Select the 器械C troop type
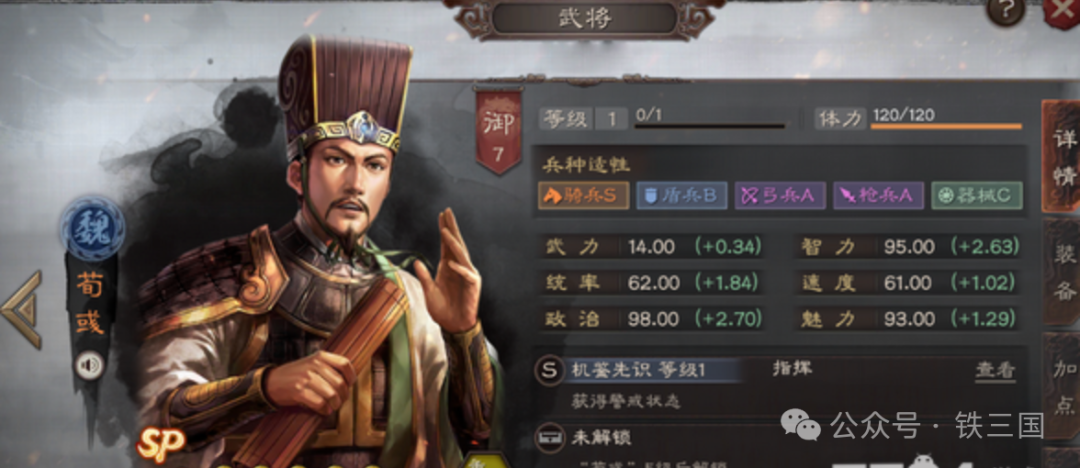The height and width of the screenshot is (468, 1080). (x=977, y=196)
